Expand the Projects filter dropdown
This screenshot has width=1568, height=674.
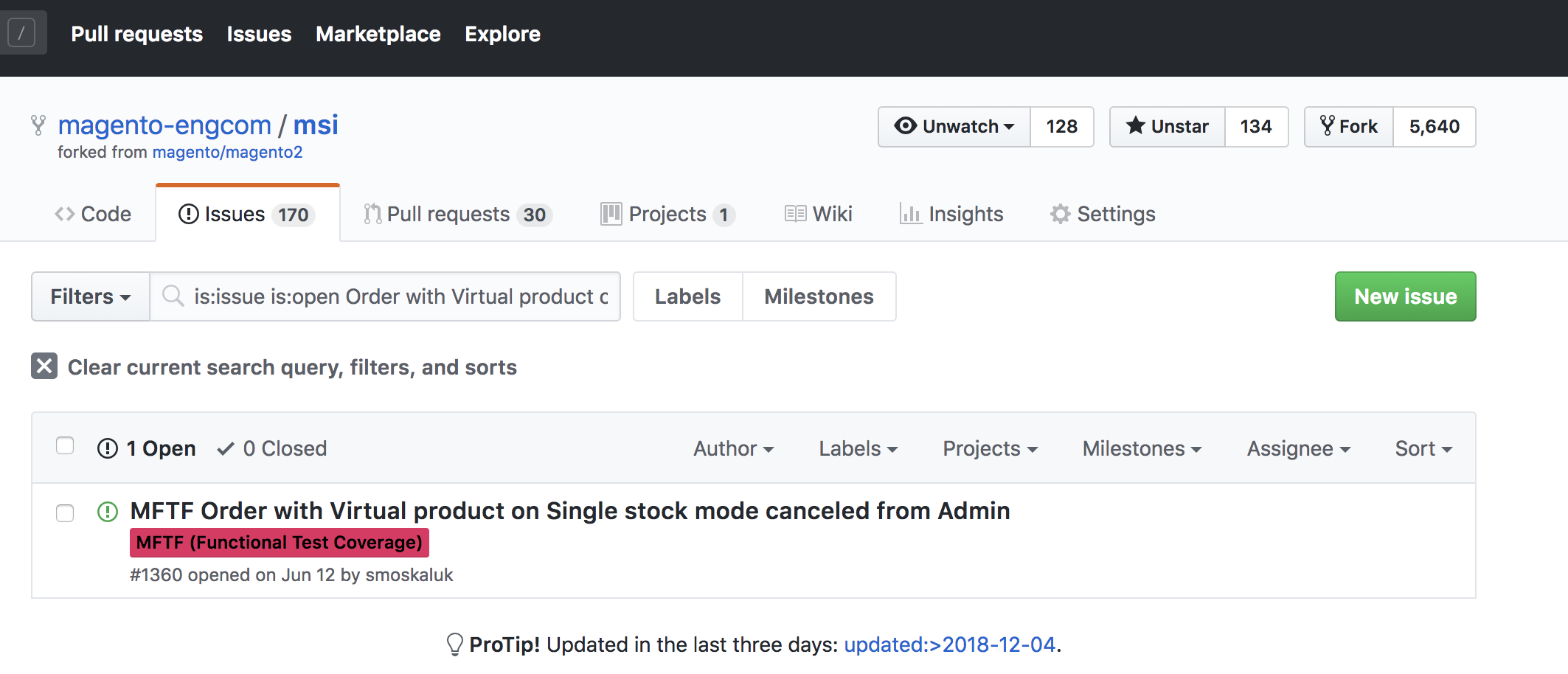[990, 448]
